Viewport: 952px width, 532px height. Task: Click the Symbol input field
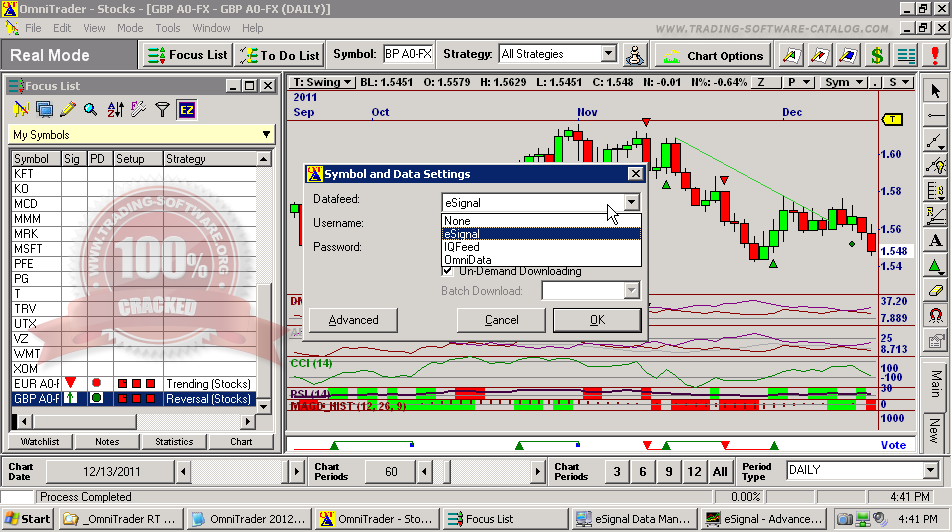coord(408,54)
